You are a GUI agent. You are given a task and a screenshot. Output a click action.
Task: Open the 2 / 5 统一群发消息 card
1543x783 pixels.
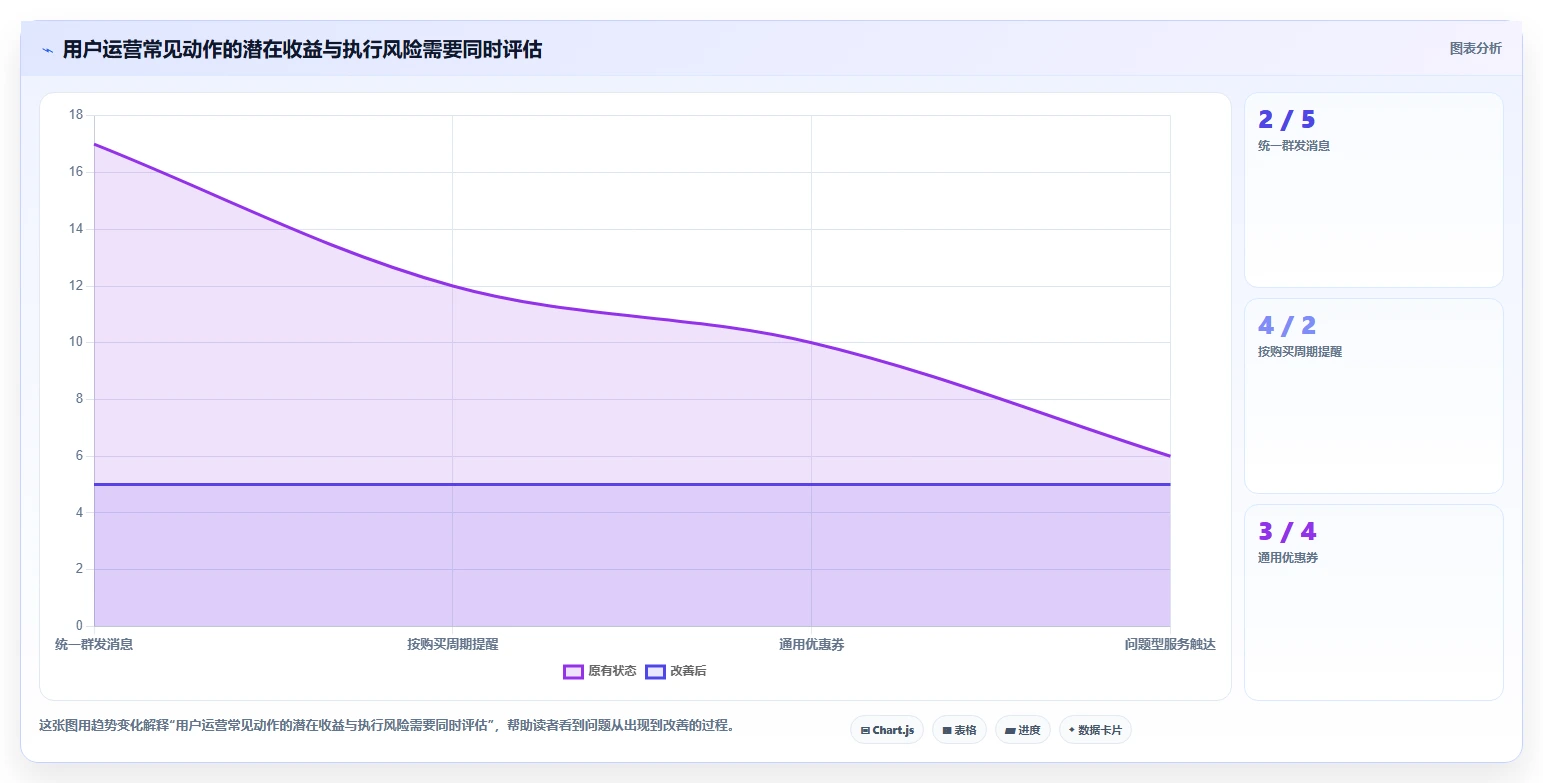1374,190
